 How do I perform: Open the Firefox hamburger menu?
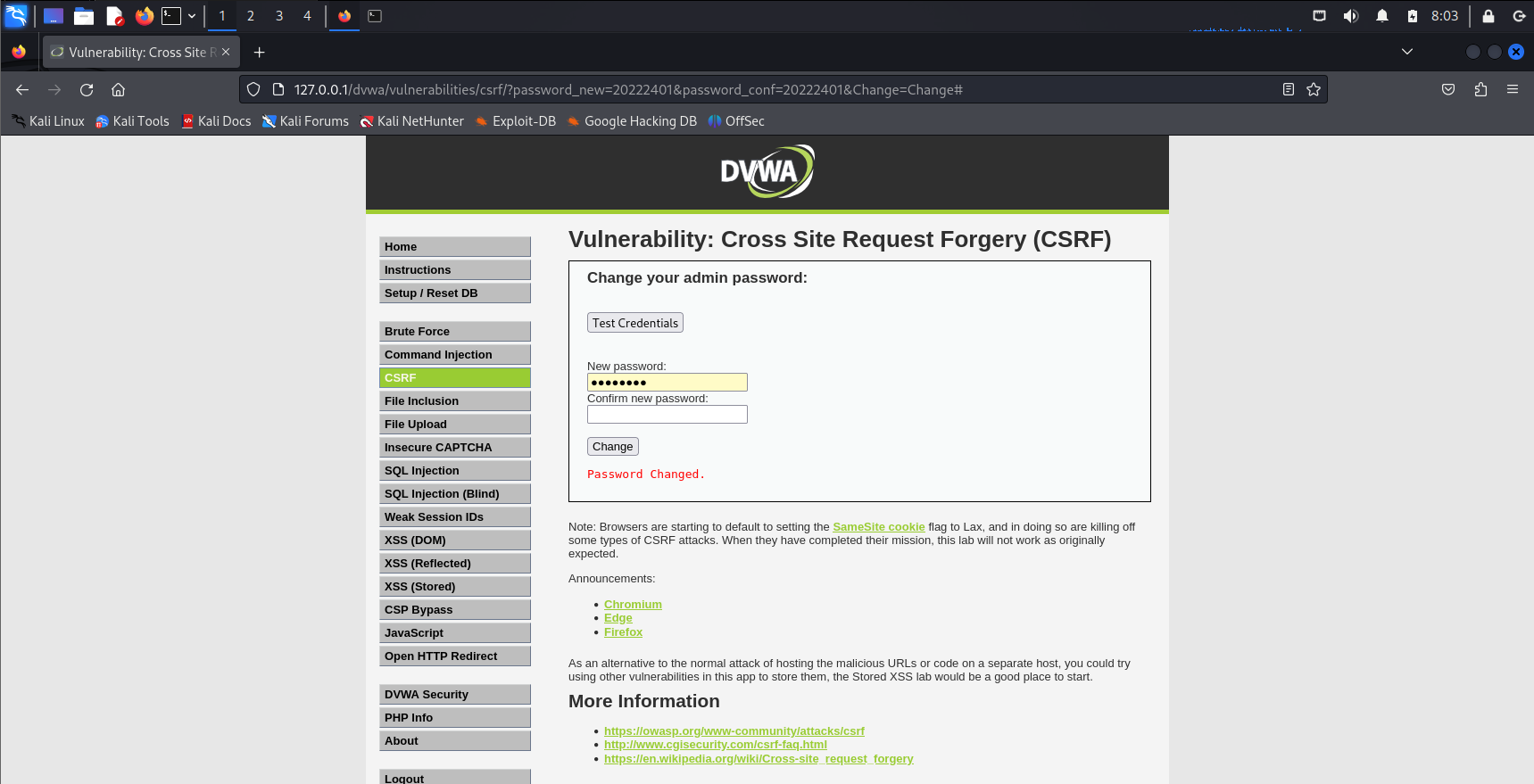[1513, 89]
